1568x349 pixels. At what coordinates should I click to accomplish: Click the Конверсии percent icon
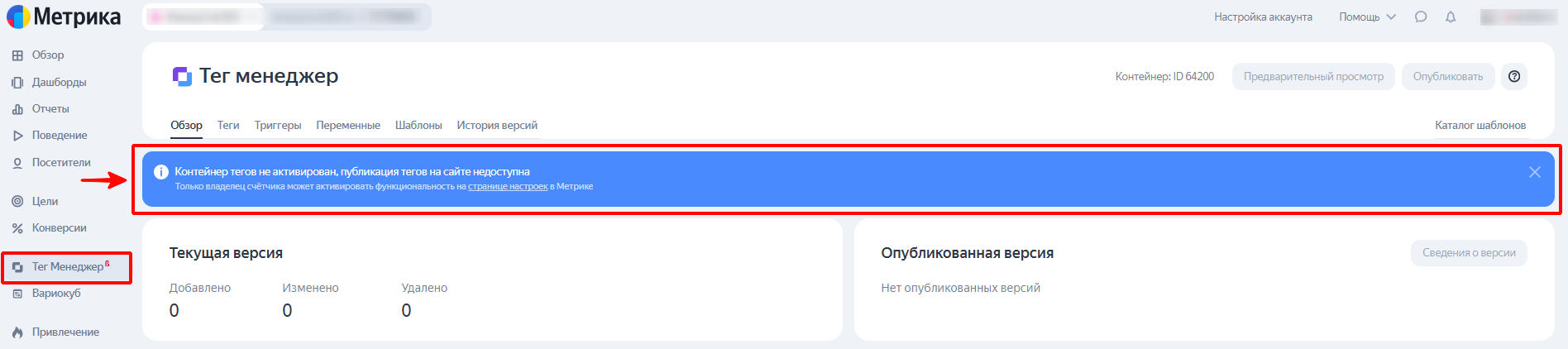17,228
